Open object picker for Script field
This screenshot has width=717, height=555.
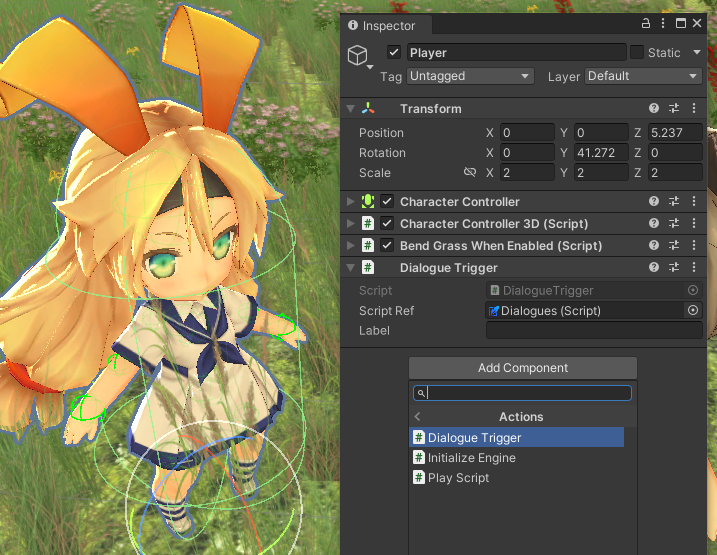(x=693, y=290)
